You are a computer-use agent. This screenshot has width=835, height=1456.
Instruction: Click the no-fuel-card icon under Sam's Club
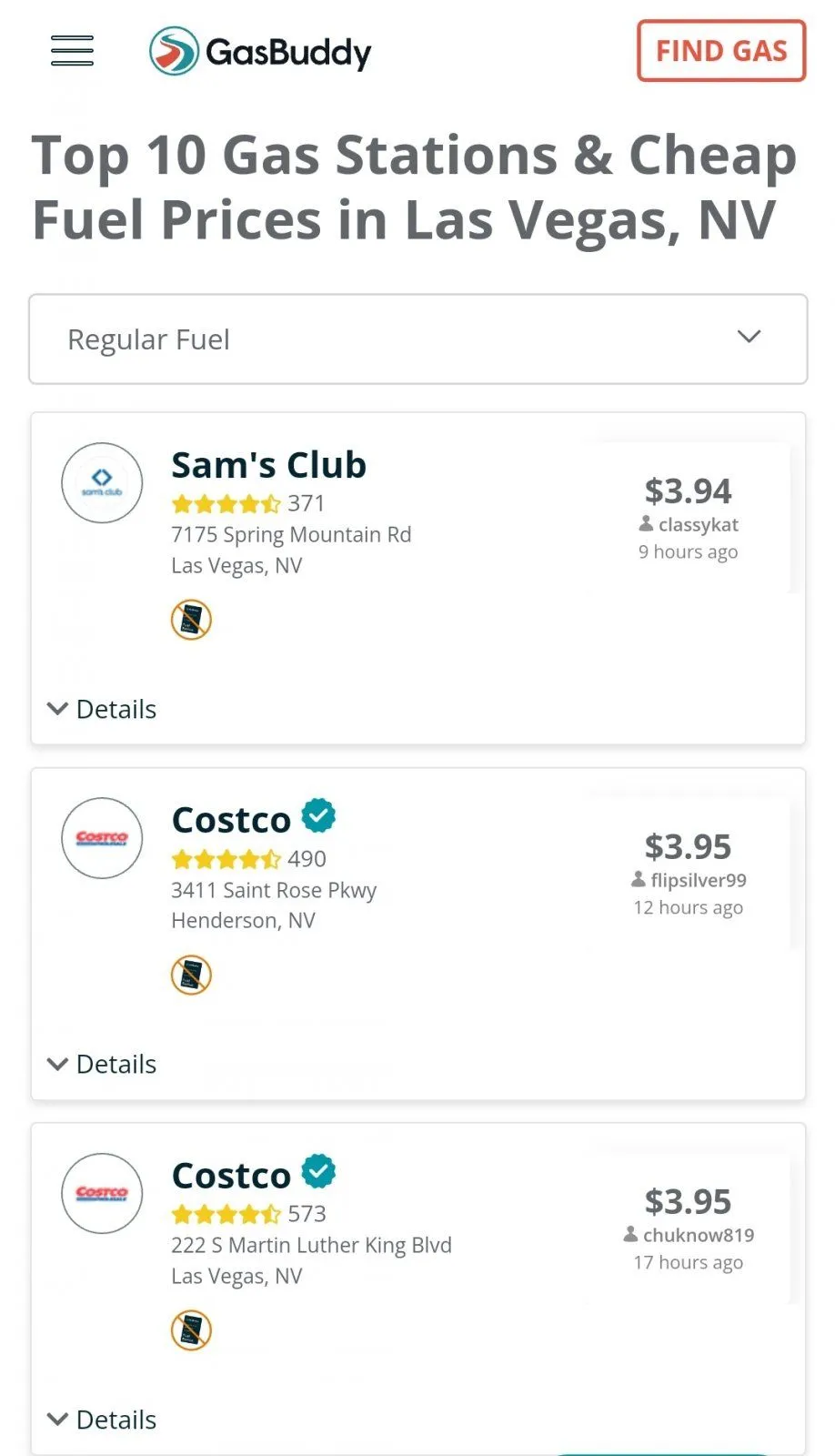coord(191,620)
